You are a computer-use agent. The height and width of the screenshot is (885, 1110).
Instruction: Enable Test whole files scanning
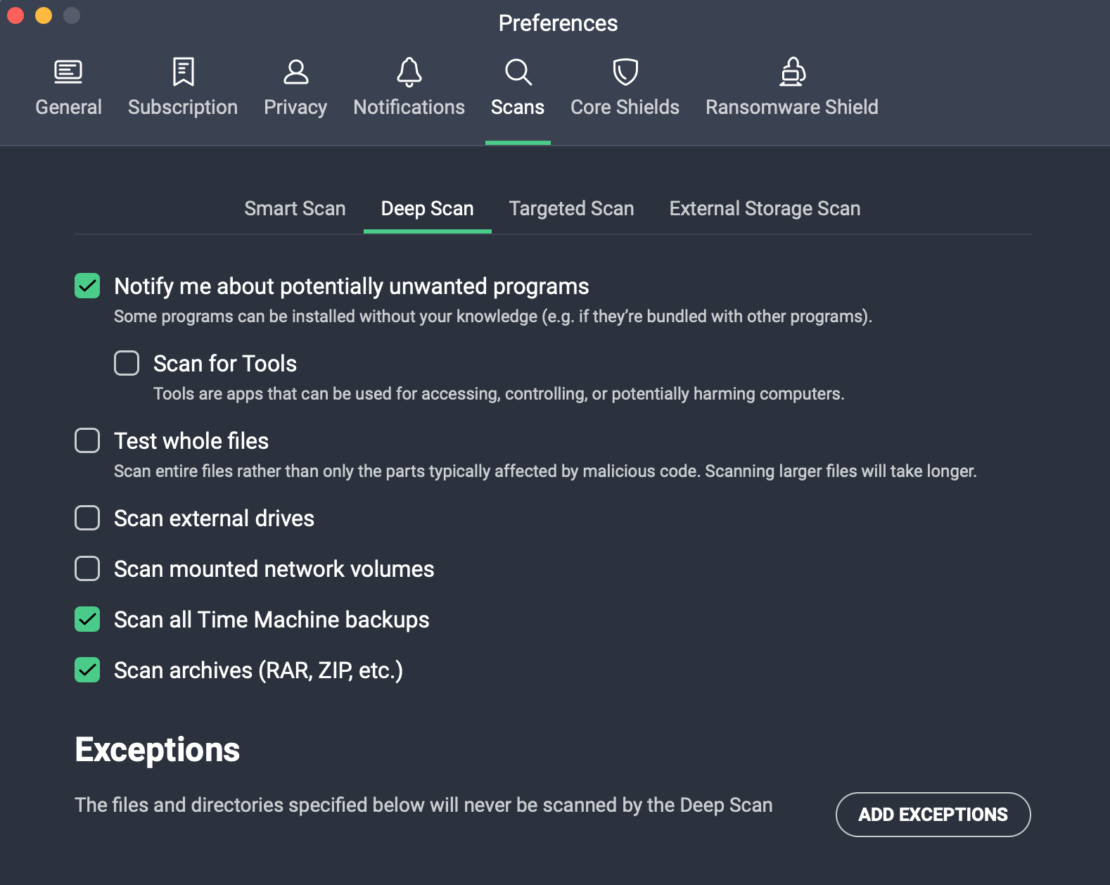point(87,440)
